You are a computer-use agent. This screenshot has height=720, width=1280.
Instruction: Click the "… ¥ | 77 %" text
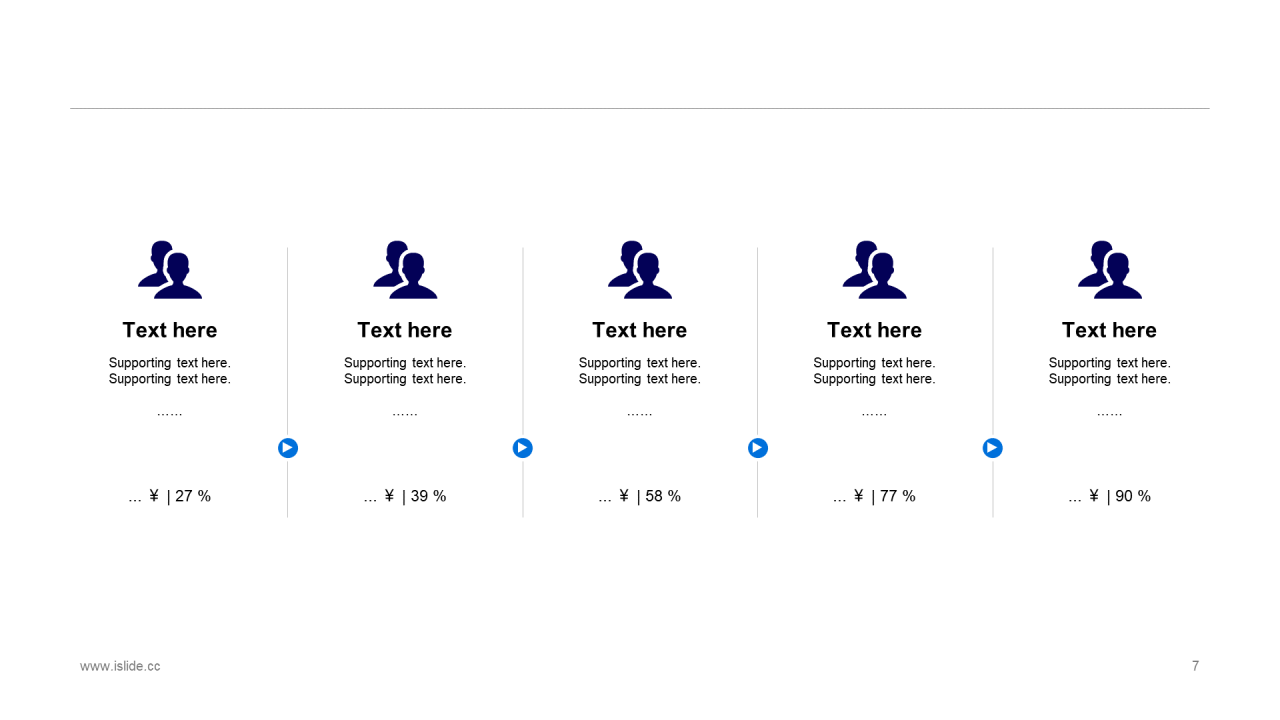(875, 496)
